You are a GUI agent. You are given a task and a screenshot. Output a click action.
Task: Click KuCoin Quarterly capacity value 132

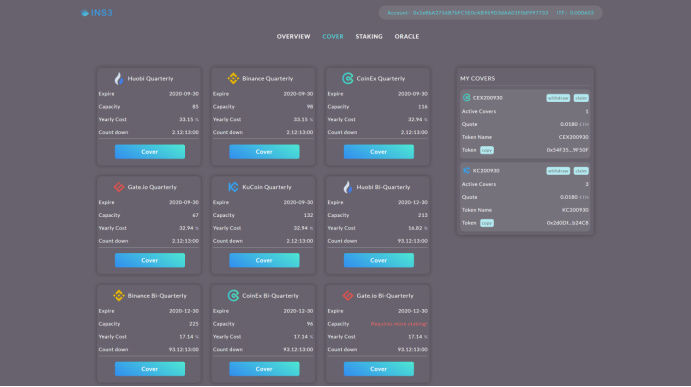[308, 215]
